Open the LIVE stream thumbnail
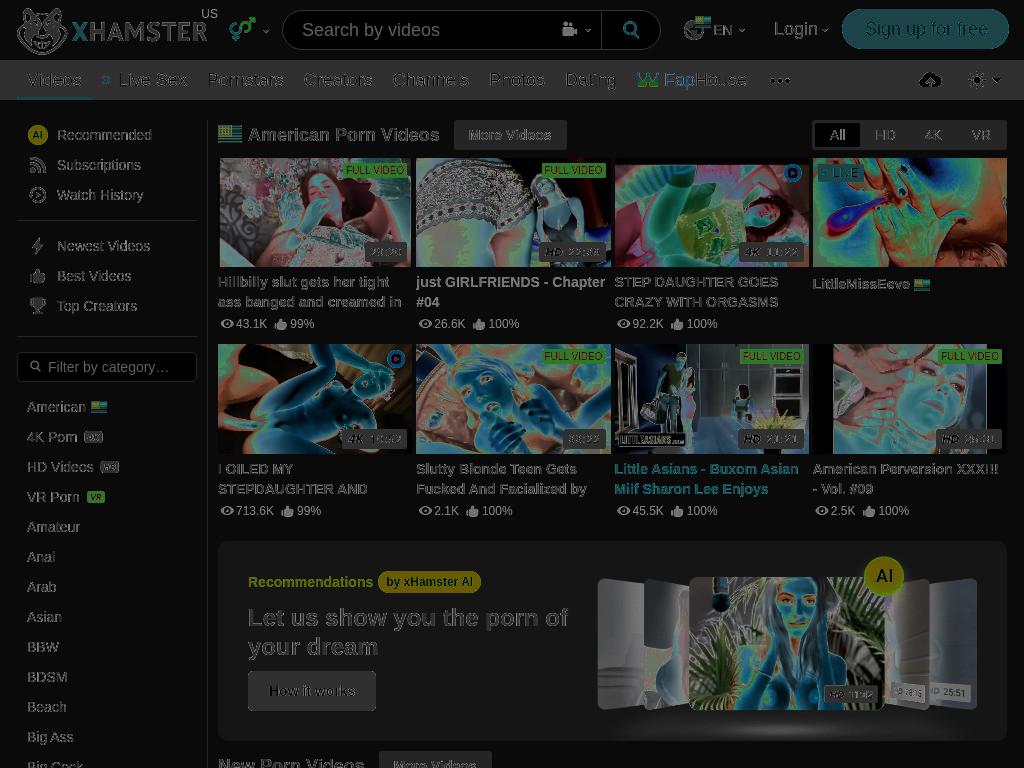1024x768 pixels. coord(910,212)
